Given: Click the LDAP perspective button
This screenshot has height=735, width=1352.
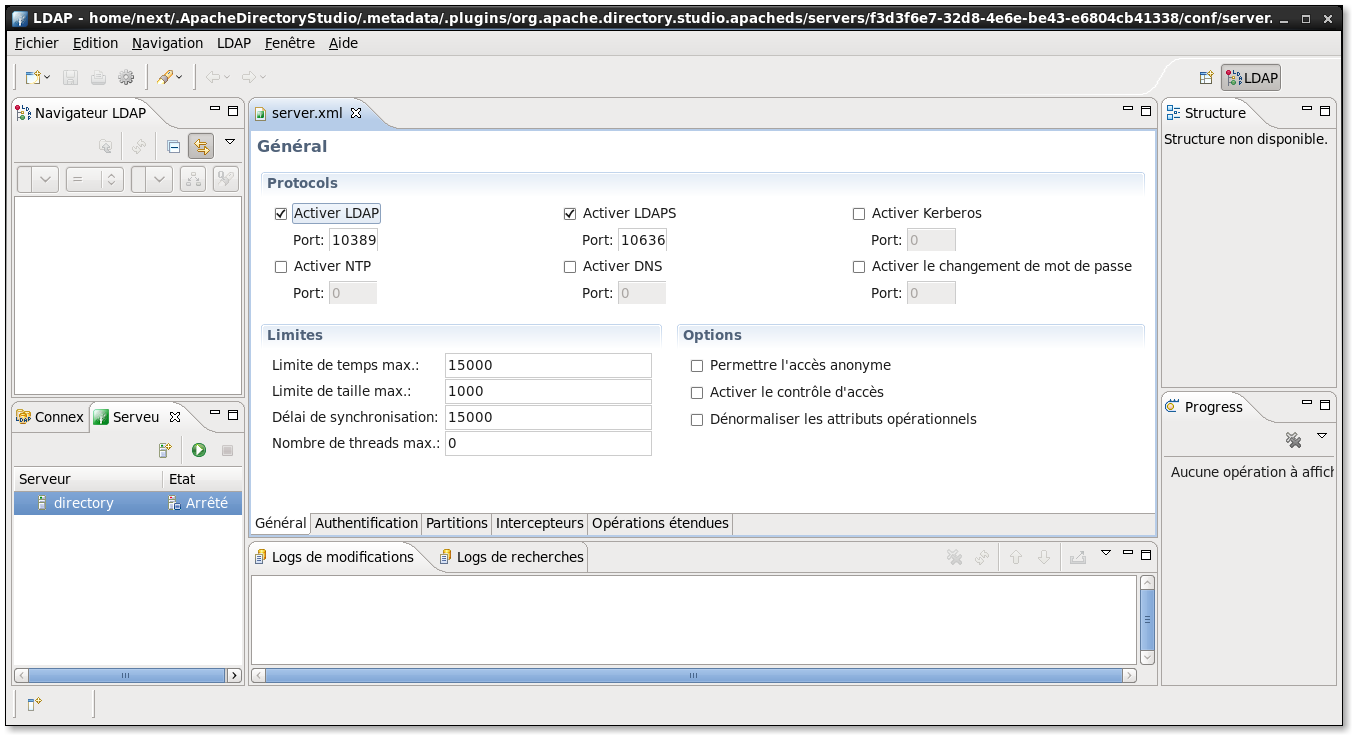Looking at the screenshot, I should click(x=1251, y=78).
